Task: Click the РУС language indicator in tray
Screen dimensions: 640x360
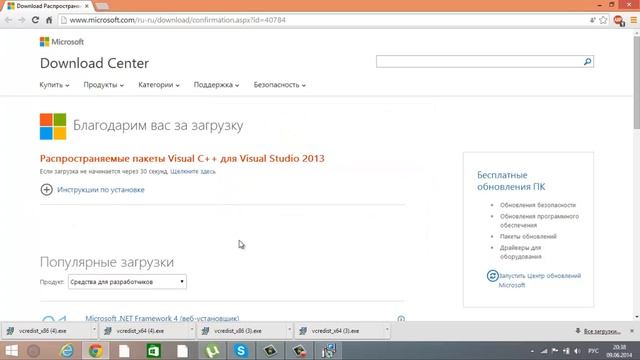Action: point(593,351)
